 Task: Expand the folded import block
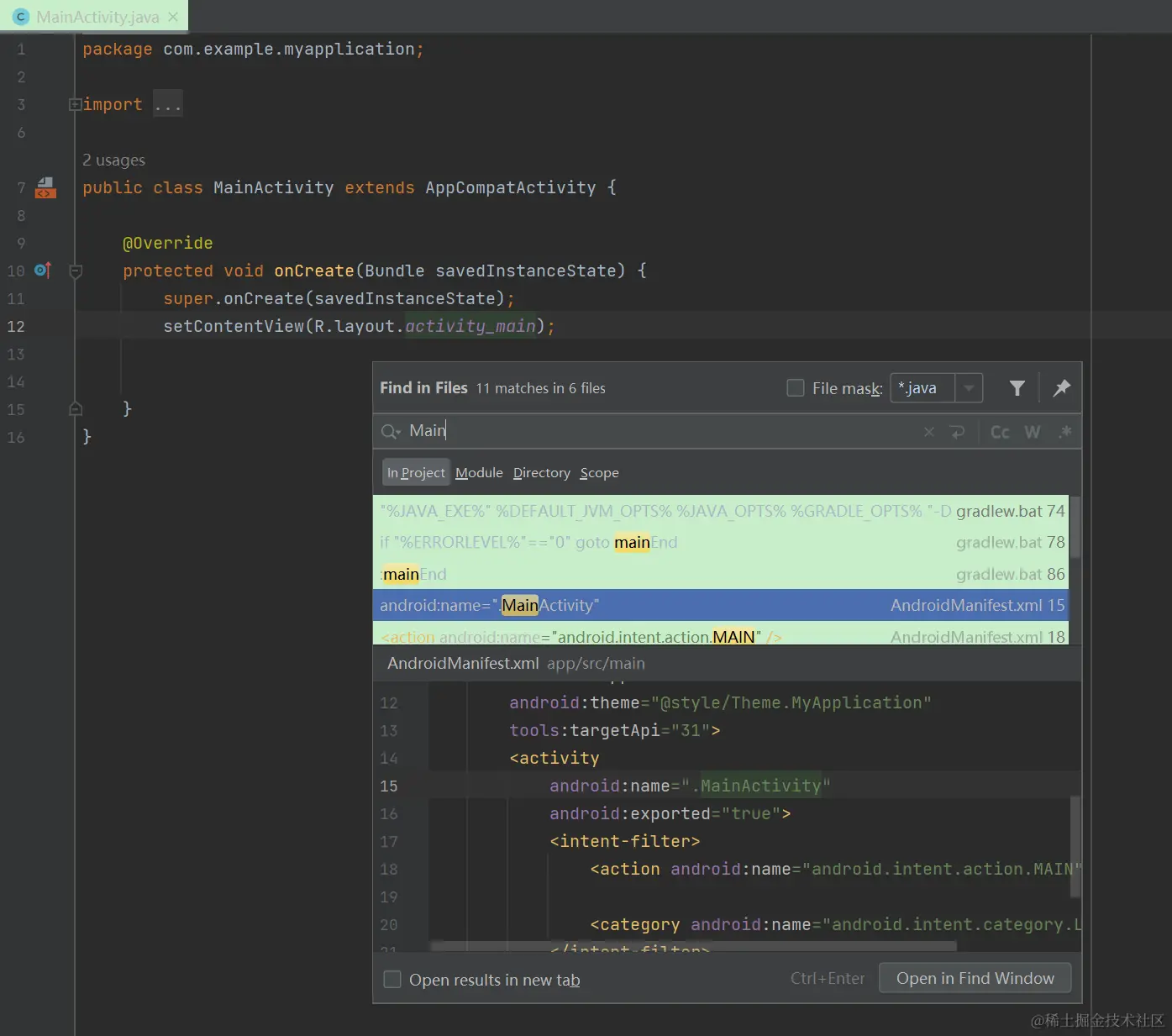click(75, 105)
